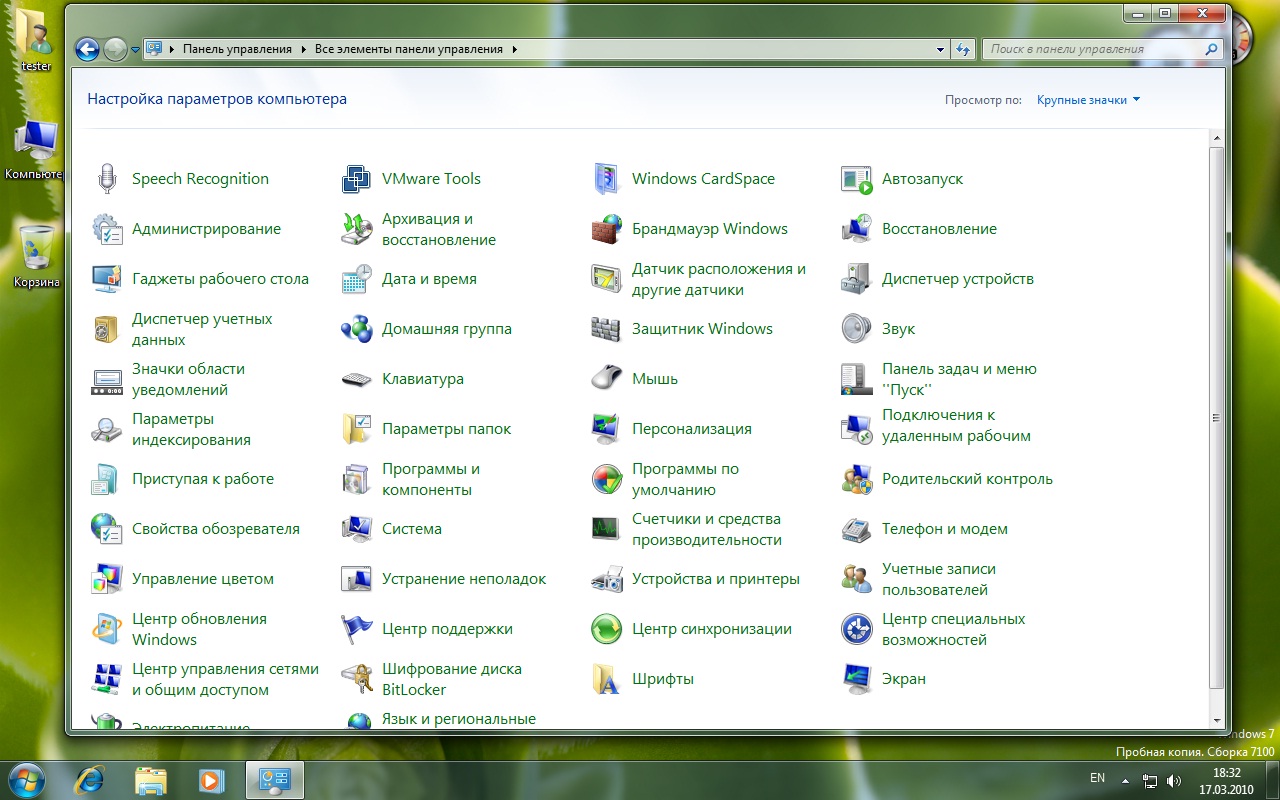
Task: Open the Учетные записи пользователей link
Action: [x=939, y=579]
